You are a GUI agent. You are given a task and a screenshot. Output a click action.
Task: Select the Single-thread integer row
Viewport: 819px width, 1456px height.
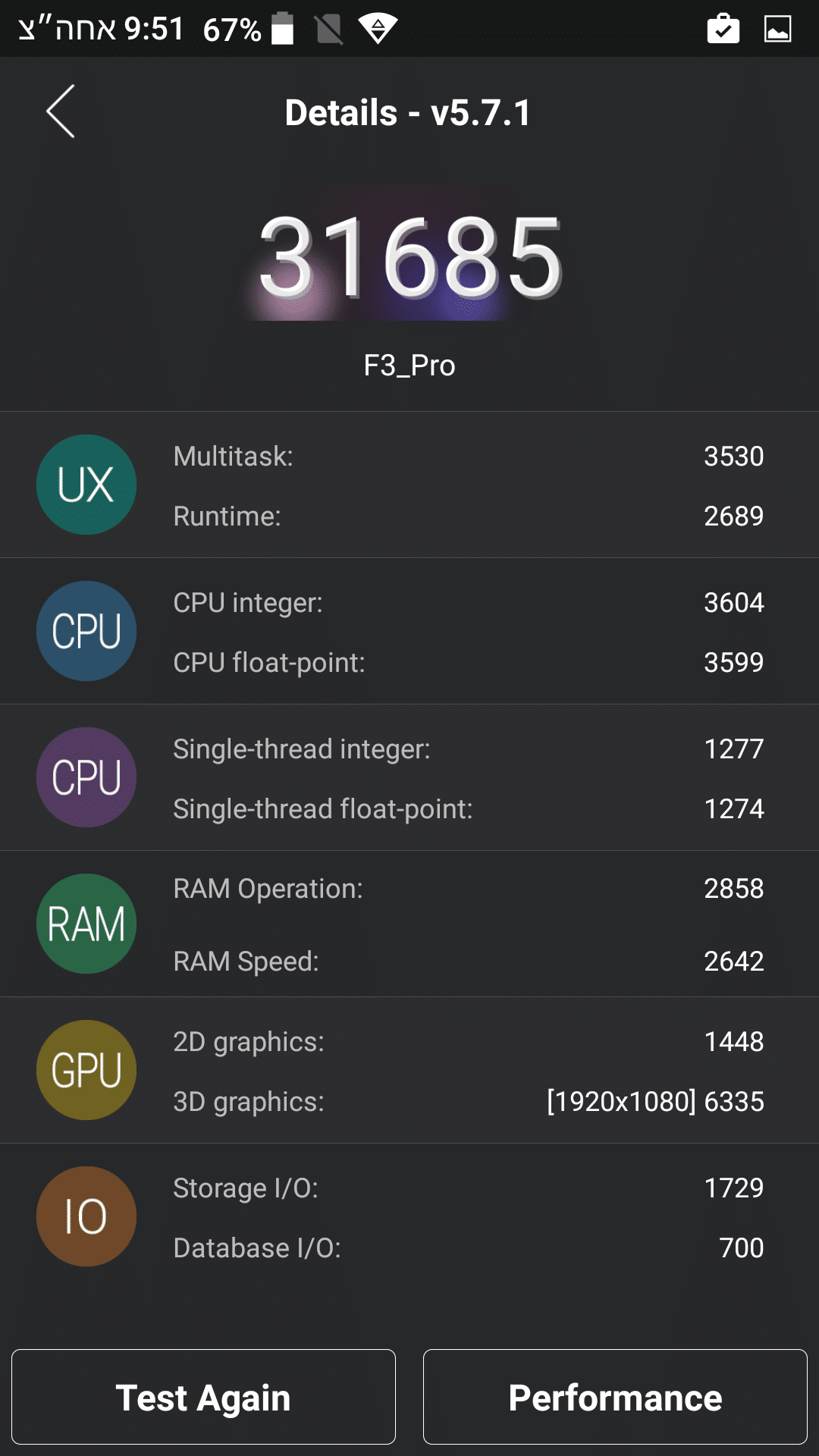(468, 749)
